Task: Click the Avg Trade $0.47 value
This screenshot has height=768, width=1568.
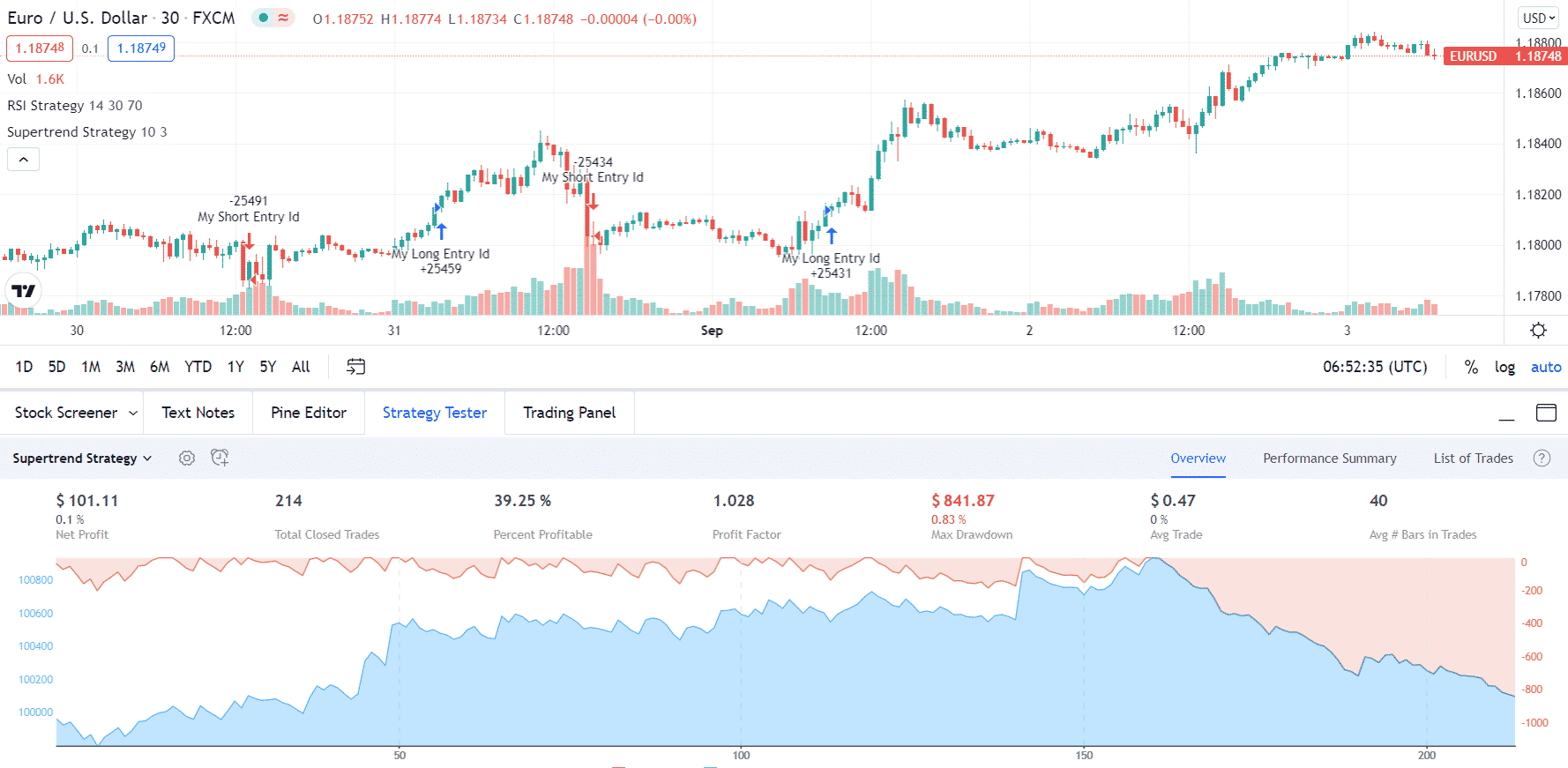Action: click(x=1173, y=501)
